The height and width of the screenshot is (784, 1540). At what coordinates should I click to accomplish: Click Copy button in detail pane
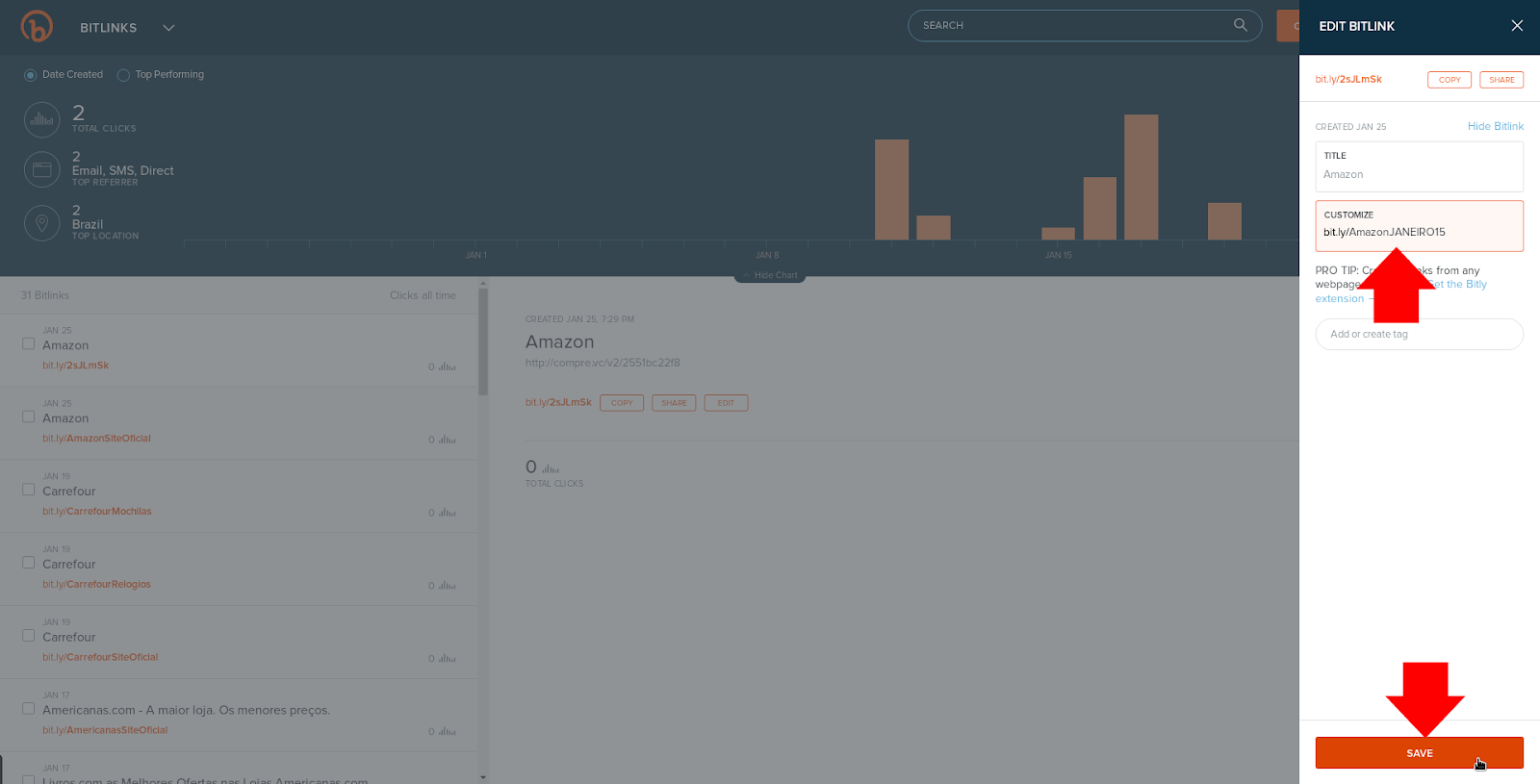[622, 403]
